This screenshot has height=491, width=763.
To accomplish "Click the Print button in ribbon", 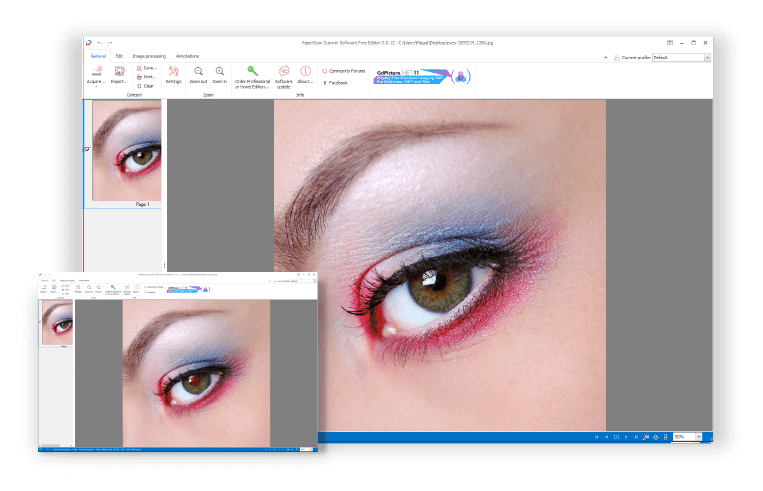I will [x=147, y=76].
